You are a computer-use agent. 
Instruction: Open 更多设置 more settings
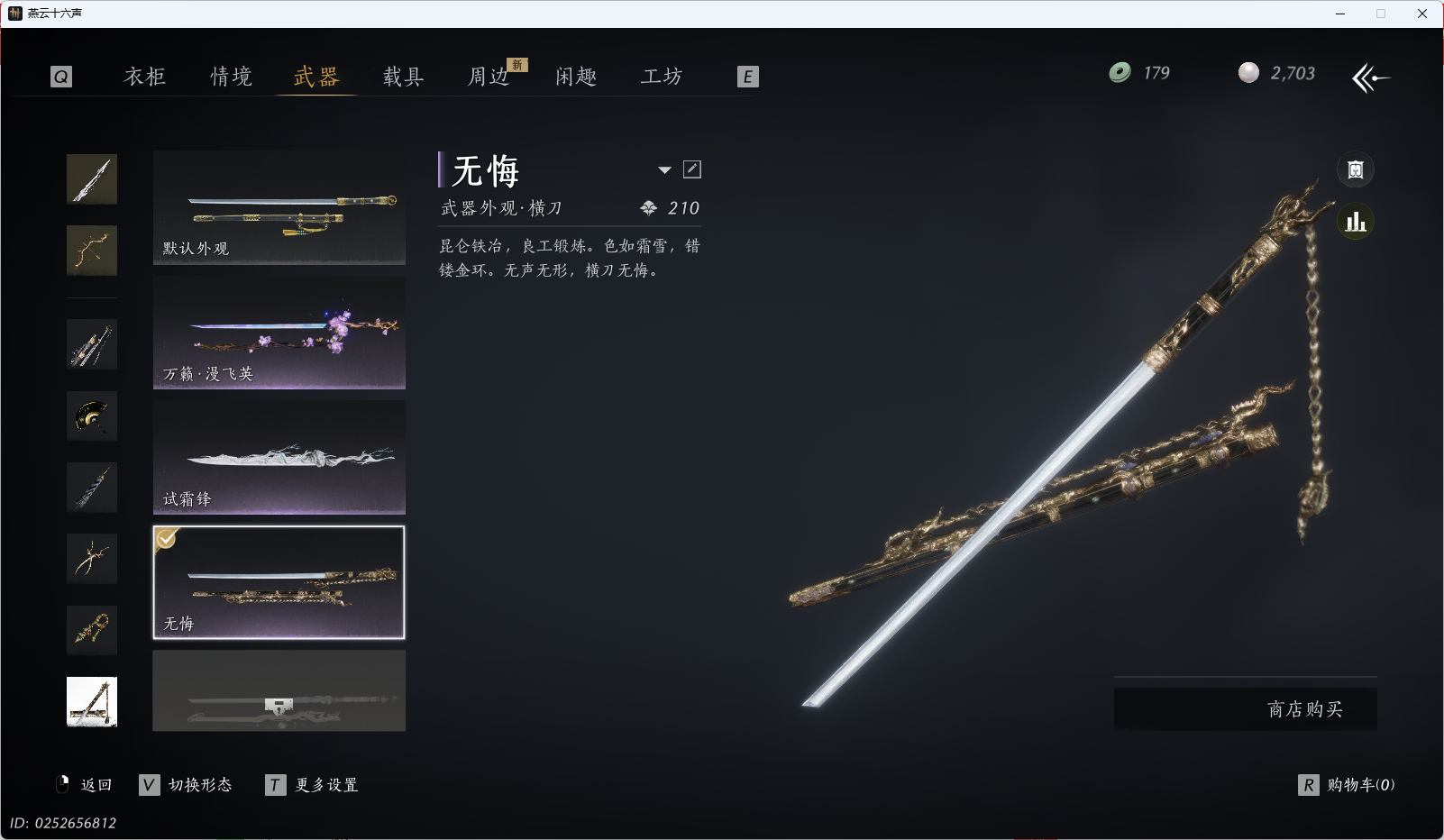[313, 785]
